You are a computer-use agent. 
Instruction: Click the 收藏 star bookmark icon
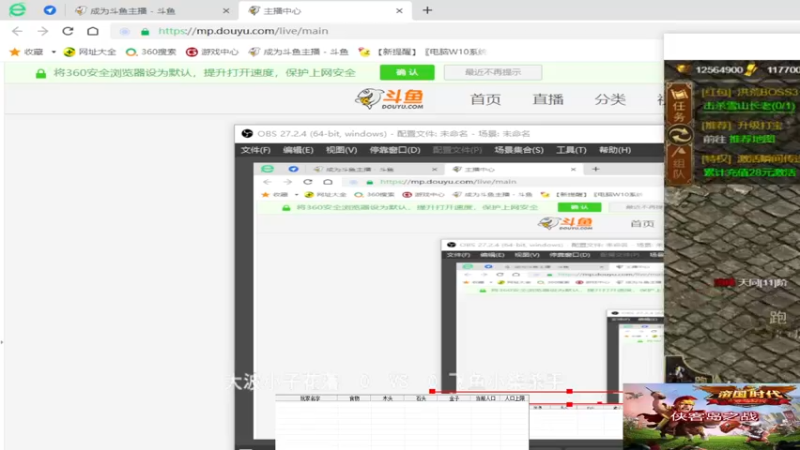pyautogui.click(x=15, y=52)
